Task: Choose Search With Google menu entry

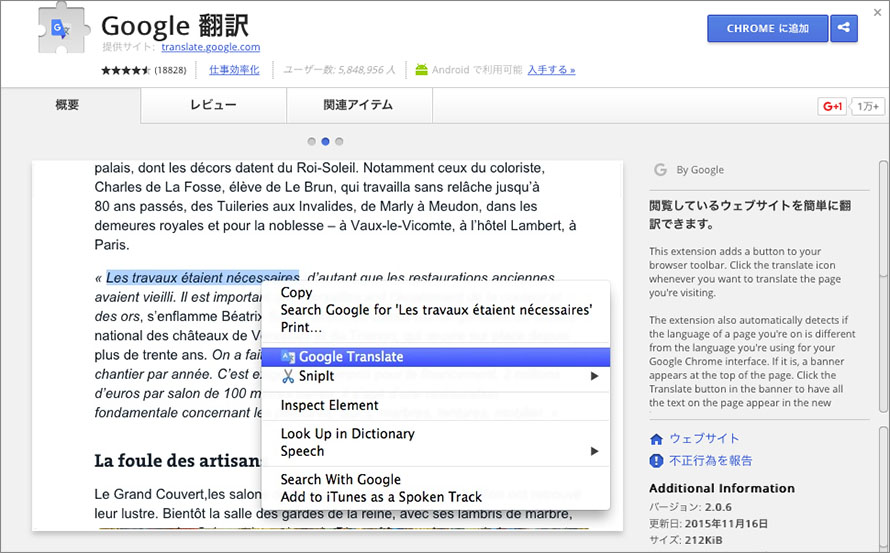Action: click(x=435, y=480)
